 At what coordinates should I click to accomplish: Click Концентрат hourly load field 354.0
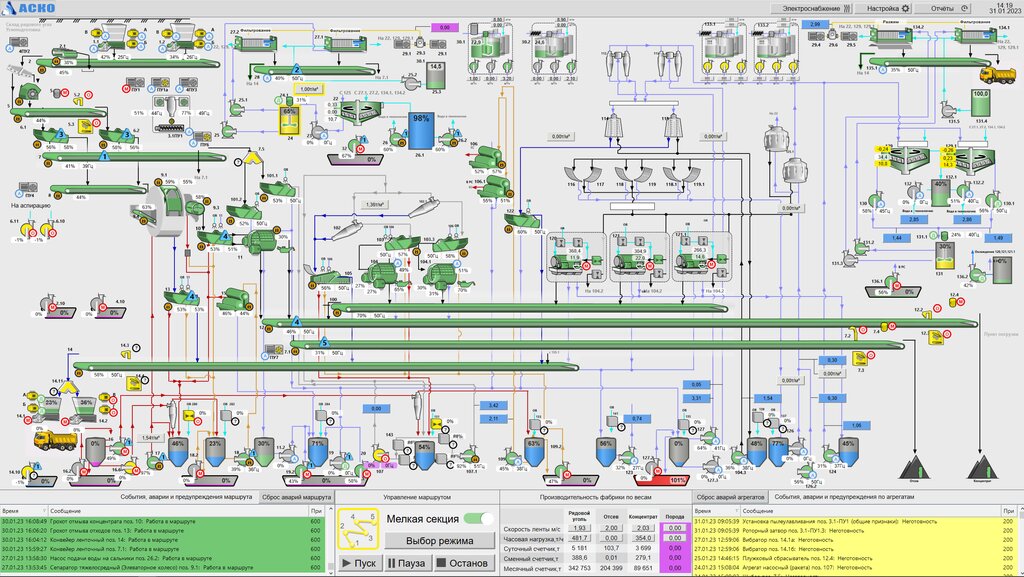[643, 538]
